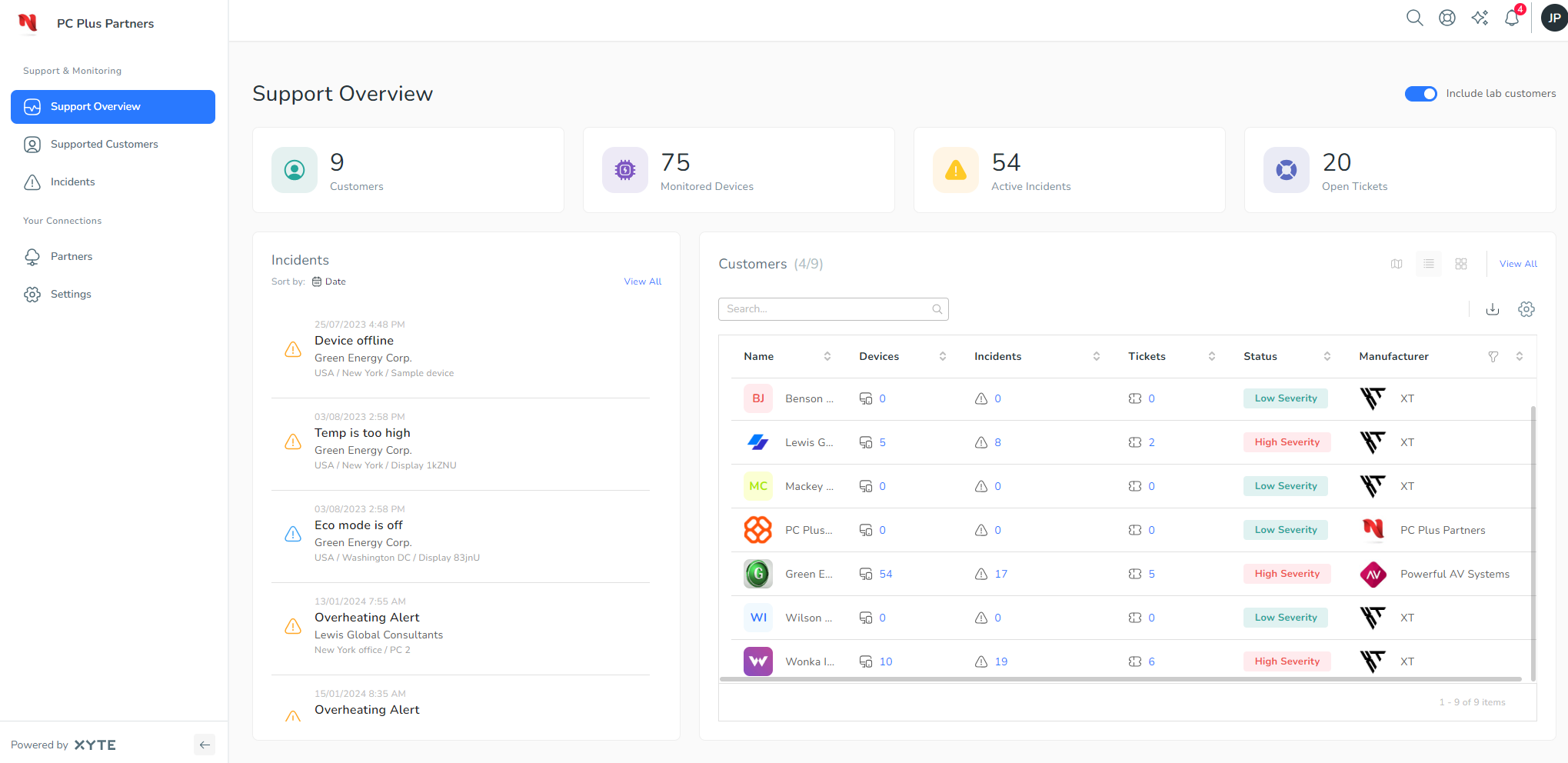The height and width of the screenshot is (763, 1568).
Task: Click View All link for Customers
Action: [x=1518, y=264]
